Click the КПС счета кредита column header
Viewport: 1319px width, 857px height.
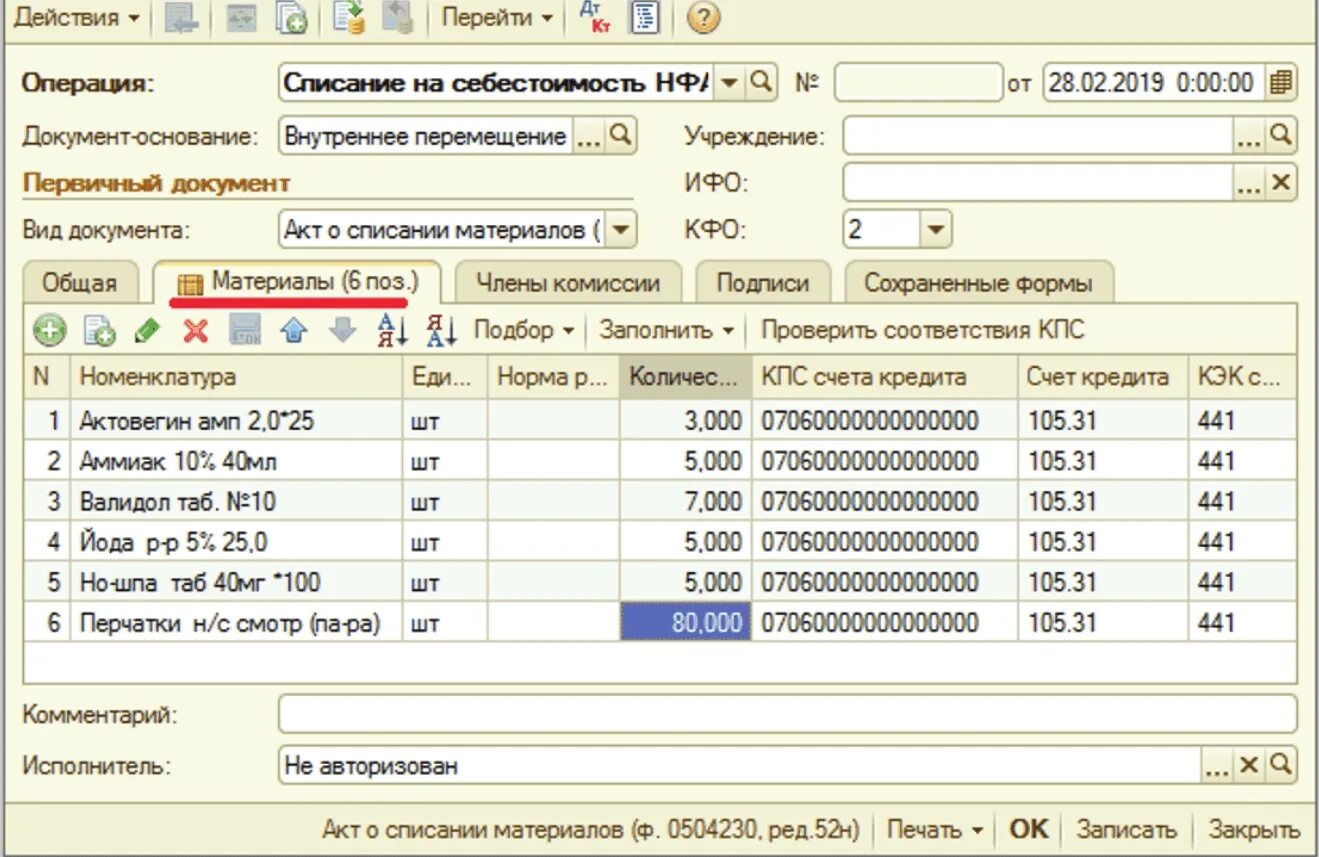click(885, 377)
